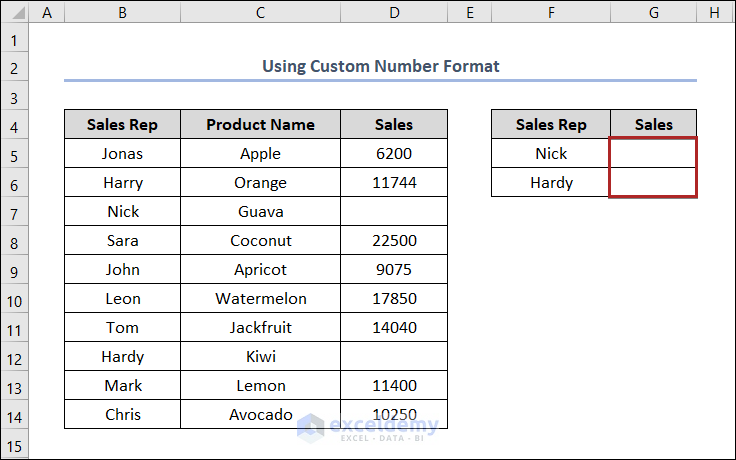Select row 7 header
The height and width of the screenshot is (460, 736).
[x=14, y=212]
